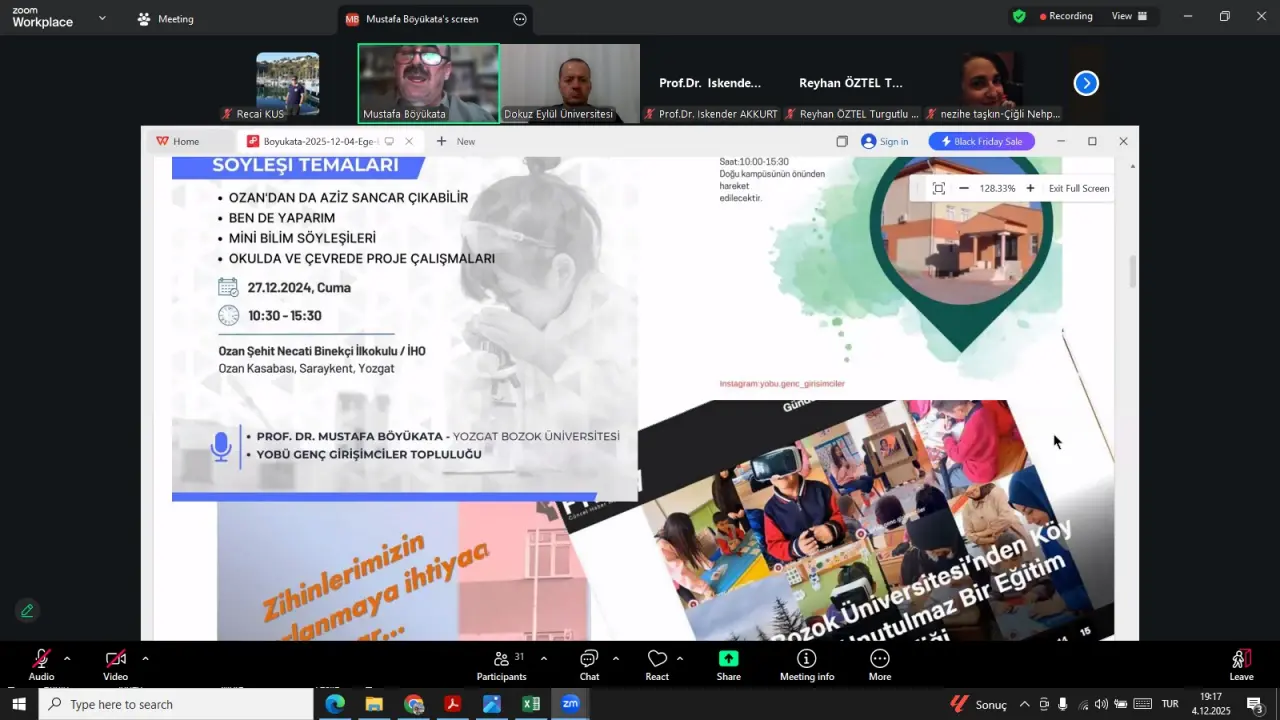Click Mustafa Böyükata's video thumbnail
This screenshot has width=1280, height=720.
[428, 82]
